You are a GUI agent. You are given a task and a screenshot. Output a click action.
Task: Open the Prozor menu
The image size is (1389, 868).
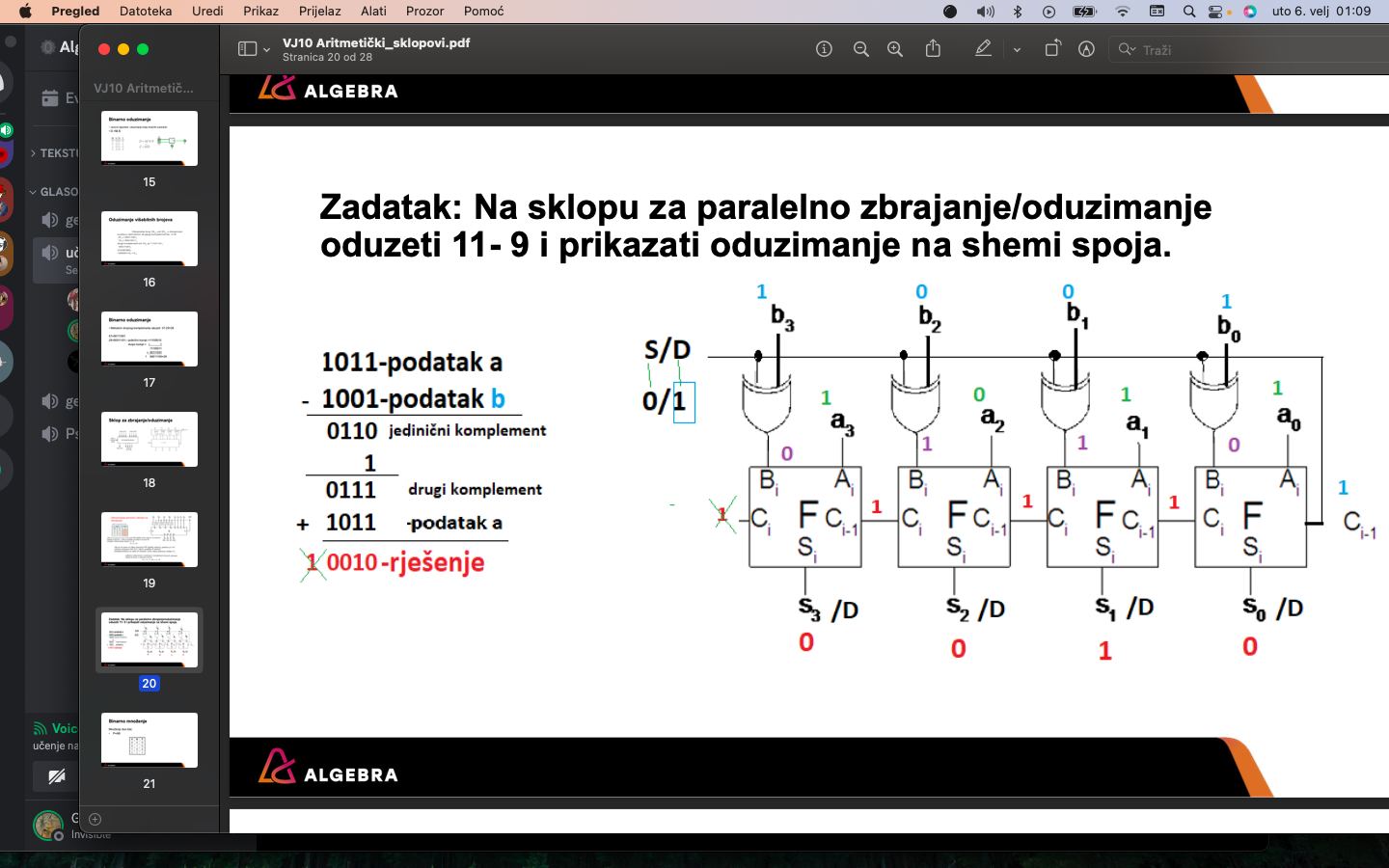pyautogui.click(x=424, y=12)
